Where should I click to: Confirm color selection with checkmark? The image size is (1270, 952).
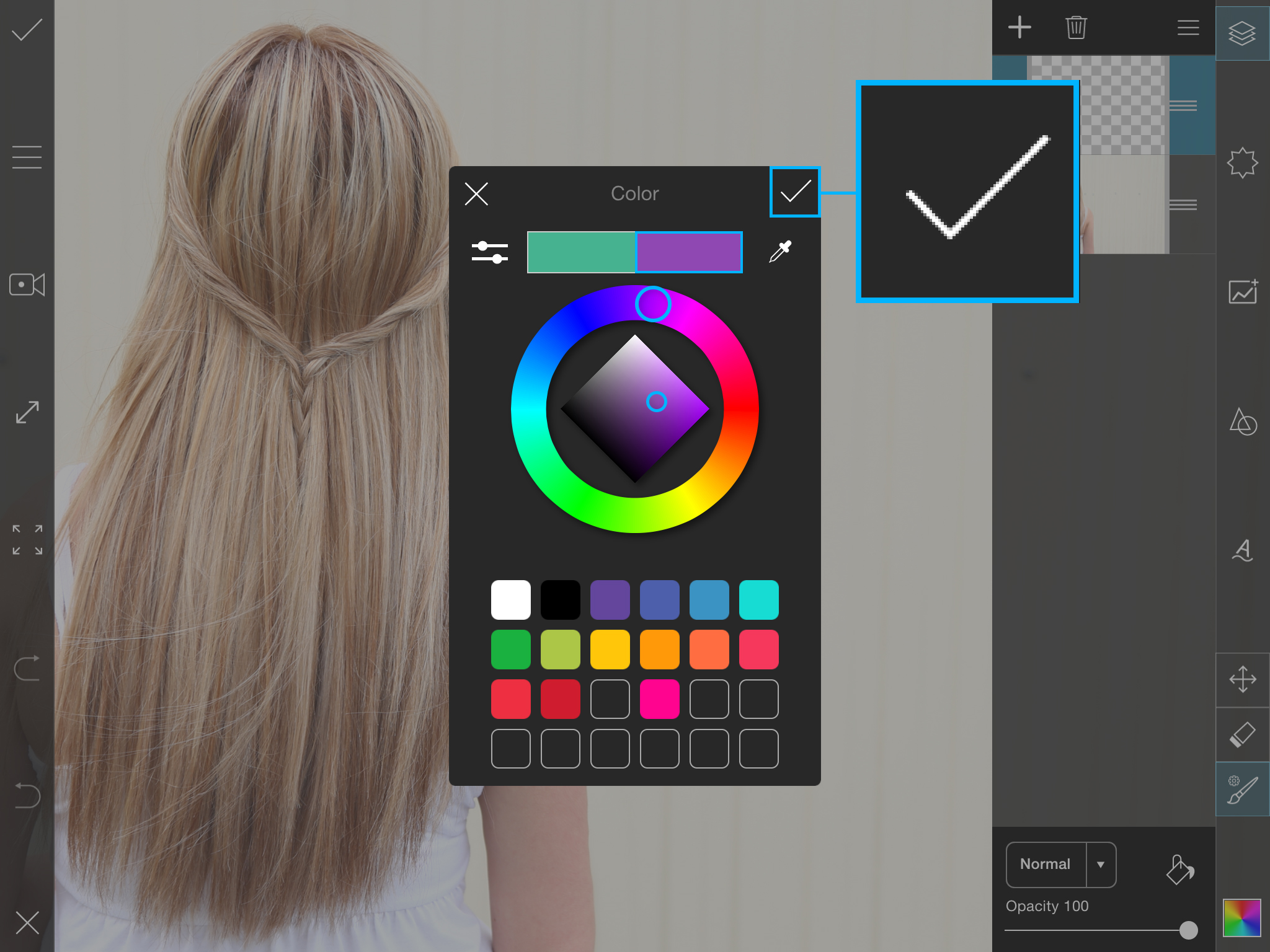pyautogui.click(x=796, y=192)
